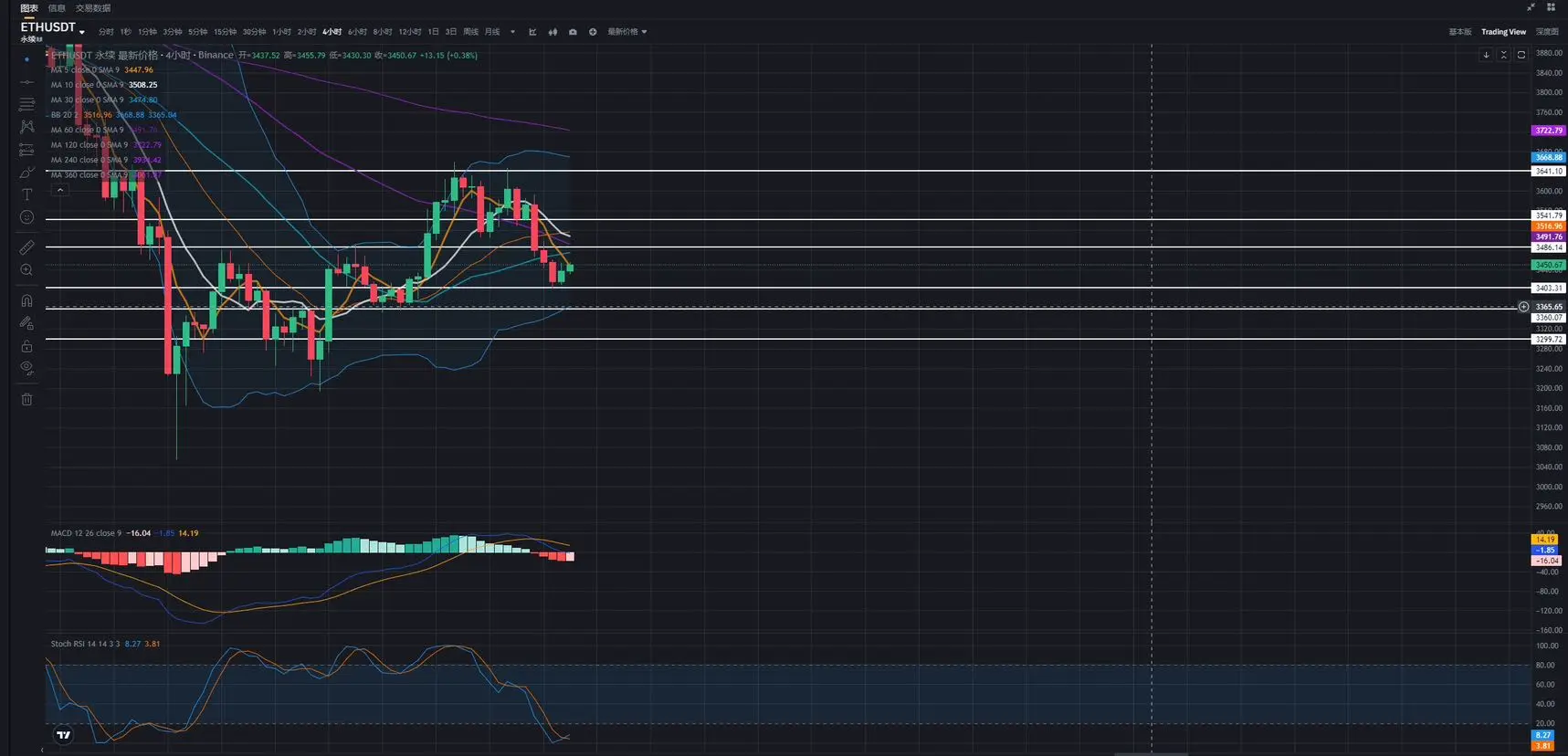Screen dimensions: 1568x756
Task: Click the 3403.31 horizontal line price label
Action: point(1548,289)
